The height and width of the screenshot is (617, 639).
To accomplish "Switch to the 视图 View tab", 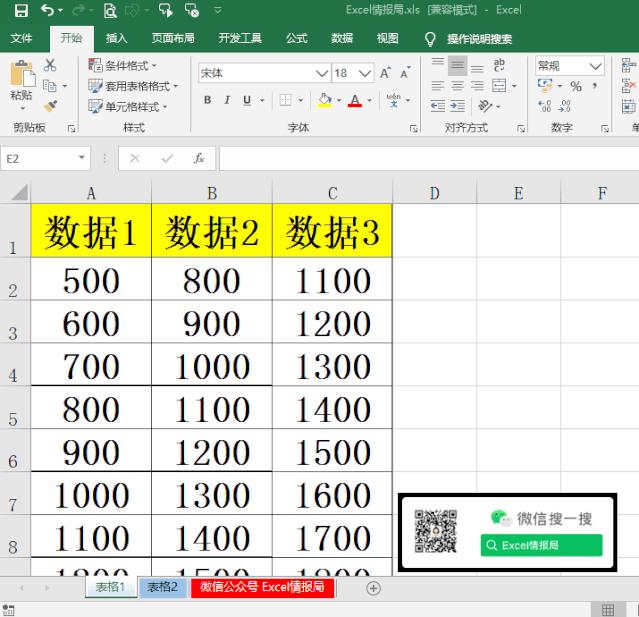I will [387, 38].
